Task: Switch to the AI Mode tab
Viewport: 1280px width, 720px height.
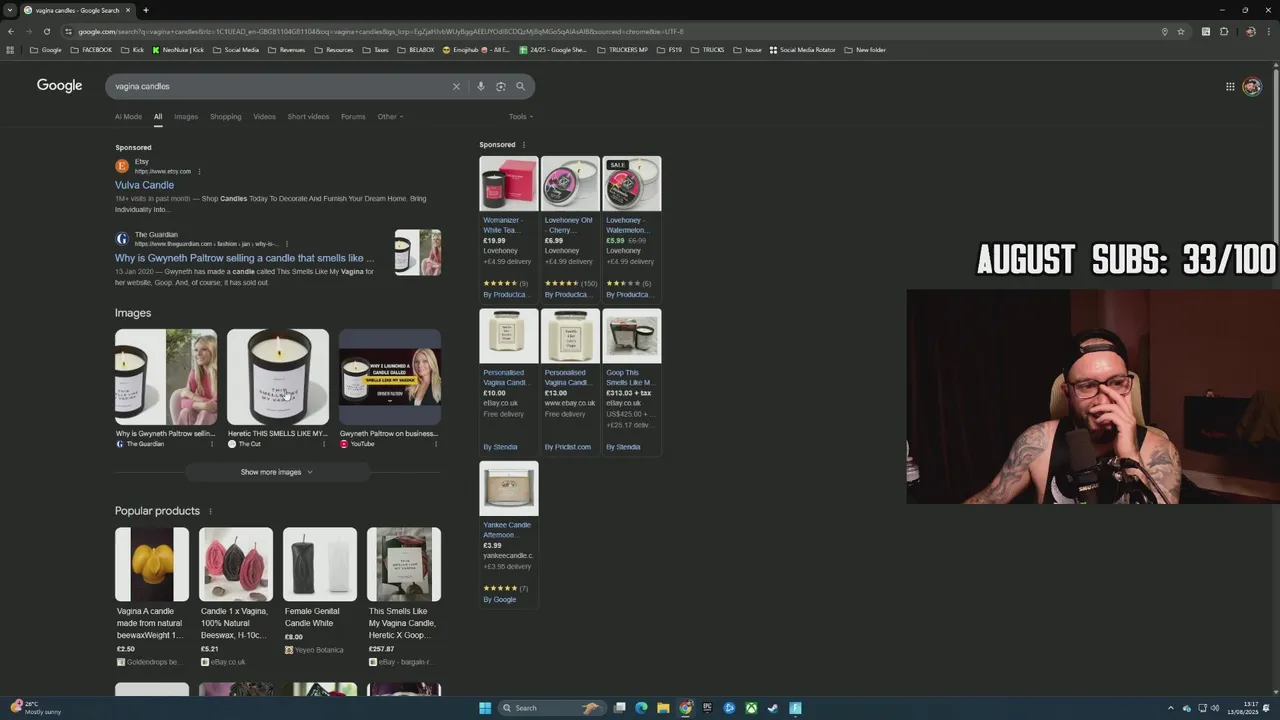Action: tap(128, 116)
